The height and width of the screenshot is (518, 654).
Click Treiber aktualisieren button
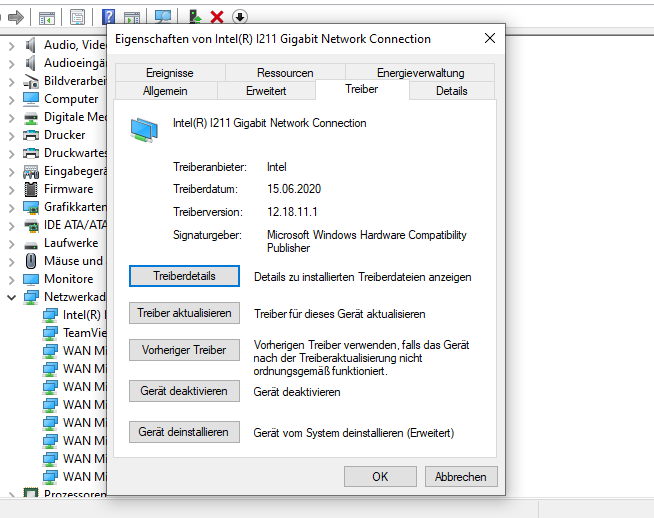[x=184, y=313]
